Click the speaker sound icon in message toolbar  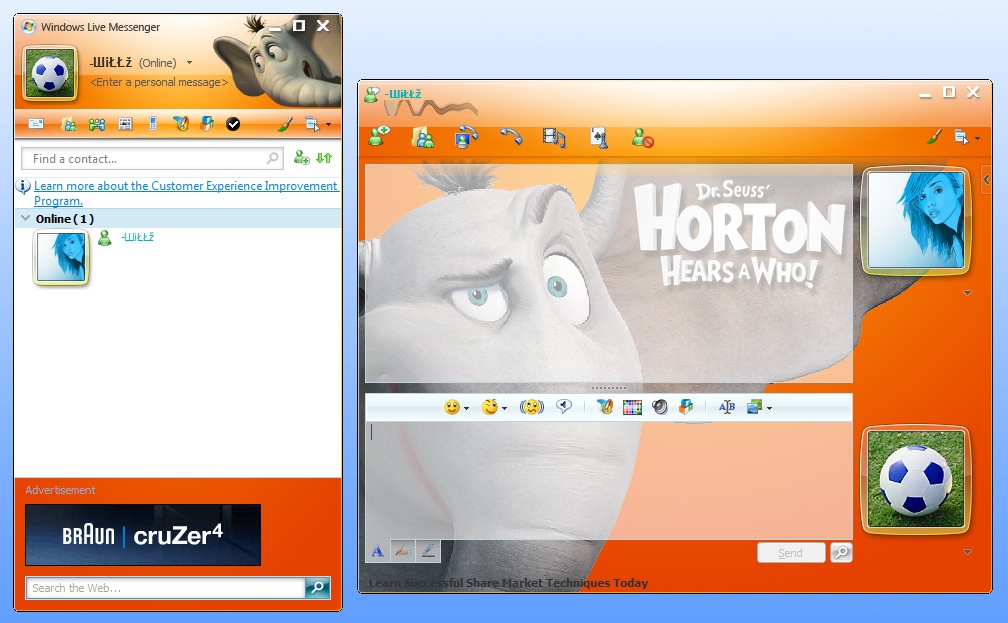click(660, 407)
